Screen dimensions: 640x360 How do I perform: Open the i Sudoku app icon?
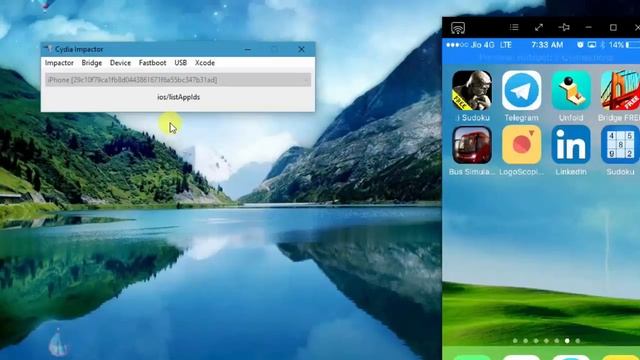coord(471,90)
